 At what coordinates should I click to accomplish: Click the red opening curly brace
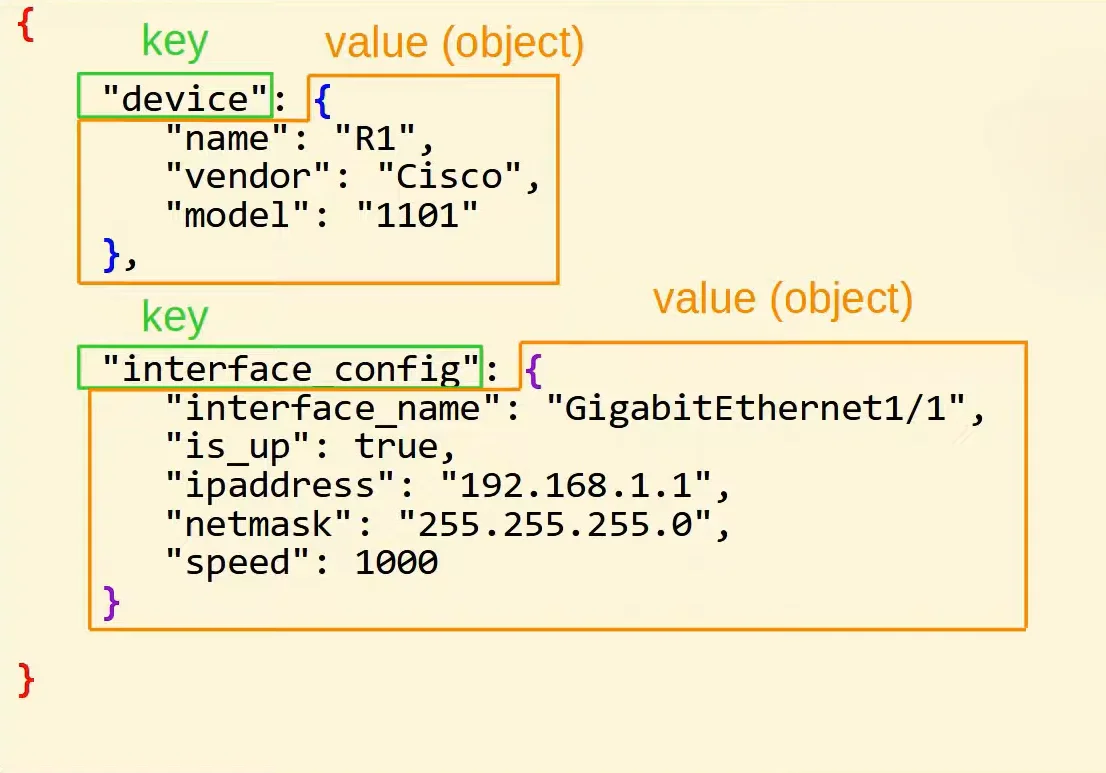click(26, 25)
